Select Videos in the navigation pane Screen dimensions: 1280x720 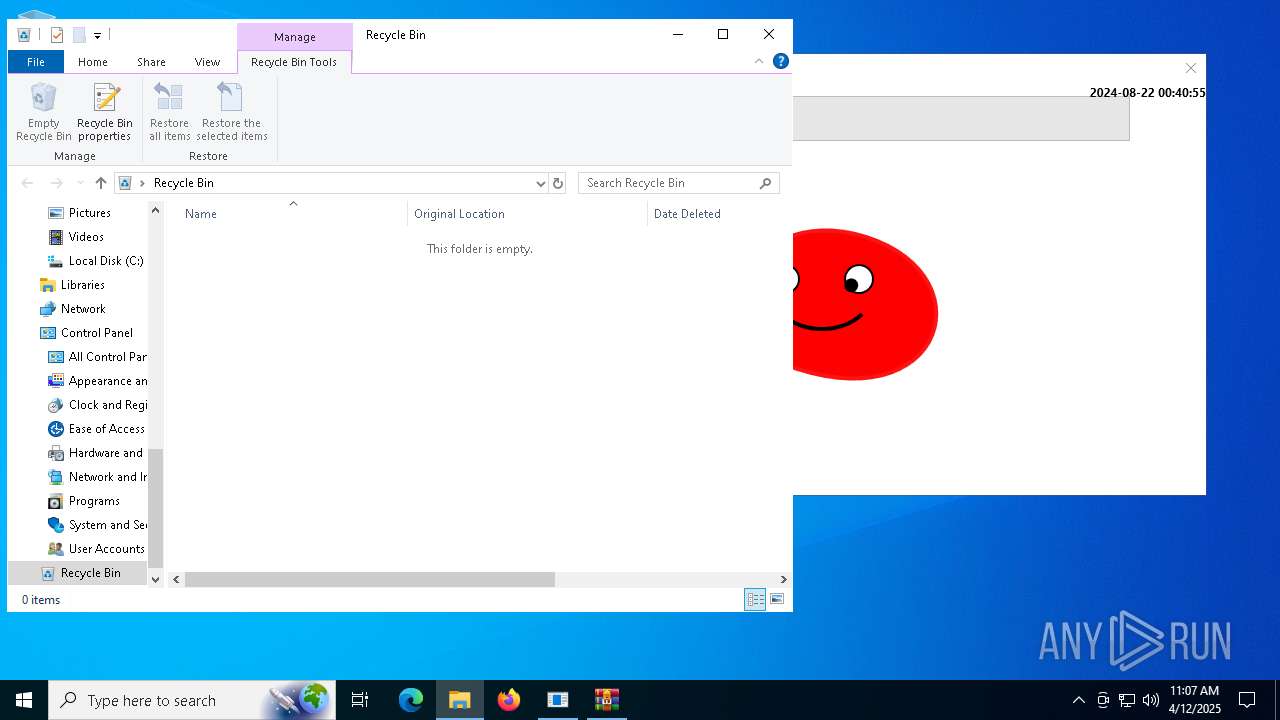(86, 237)
